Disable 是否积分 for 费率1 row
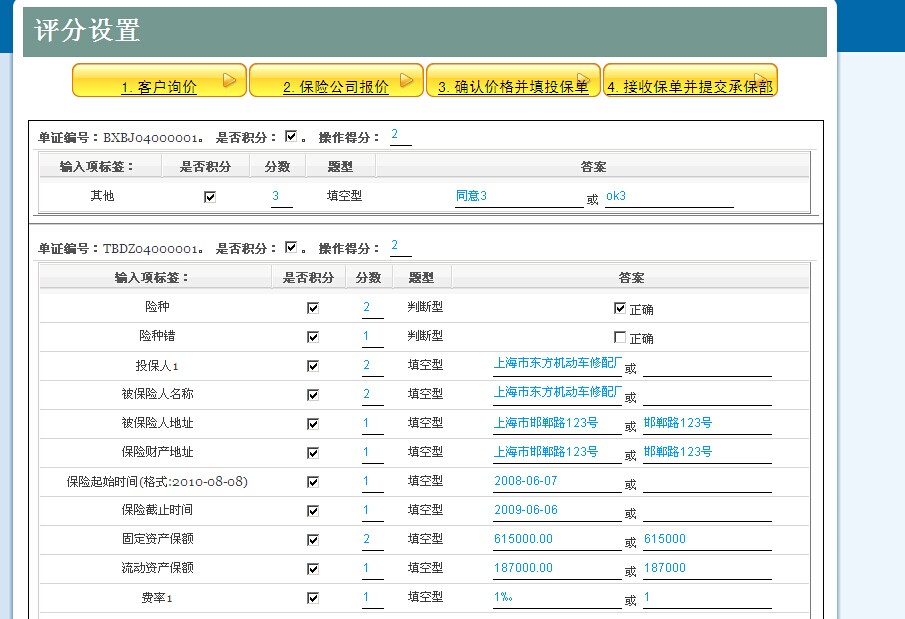The width and height of the screenshot is (905, 619). click(x=313, y=598)
